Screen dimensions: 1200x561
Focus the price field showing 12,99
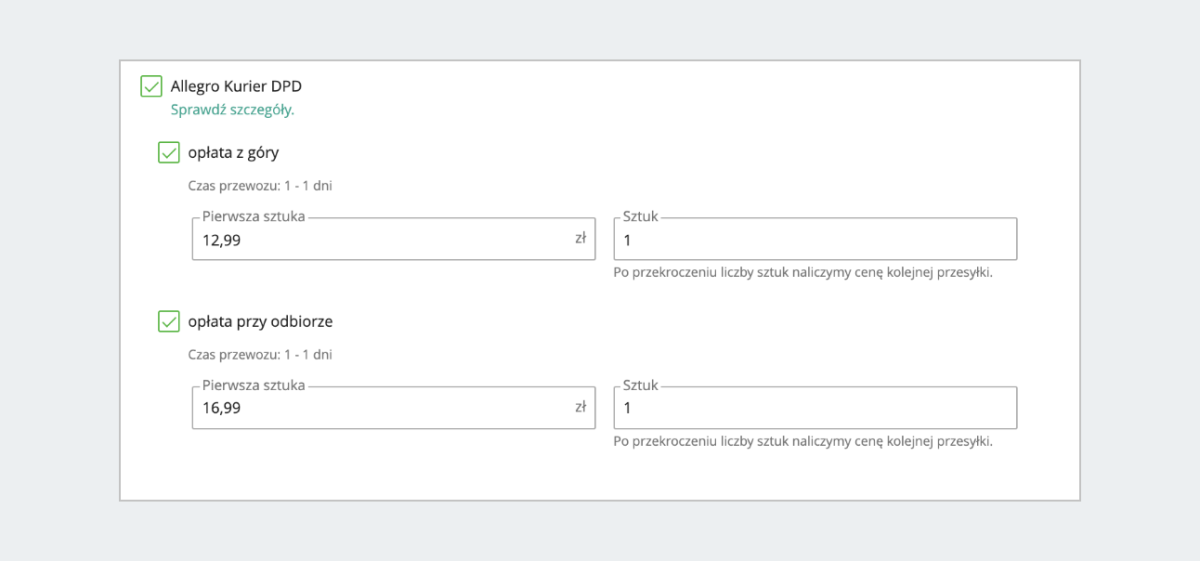tap(380, 240)
